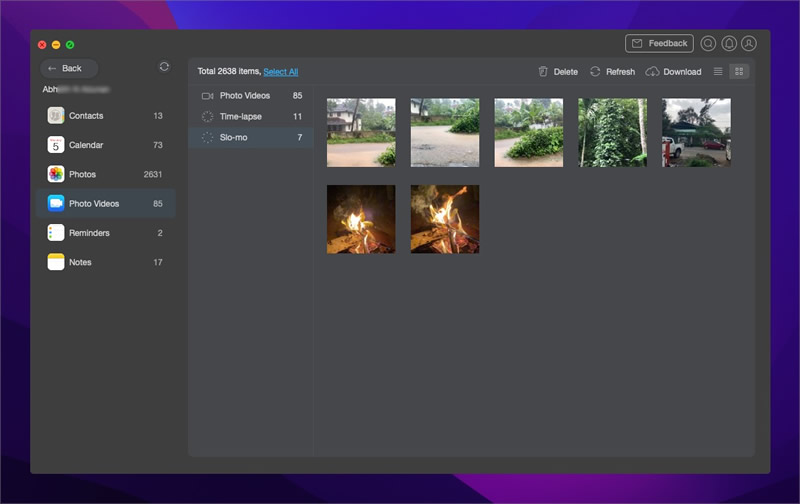Screen dimensions: 800x504
Task: Click the Delete trash icon
Action: (543, 71)
